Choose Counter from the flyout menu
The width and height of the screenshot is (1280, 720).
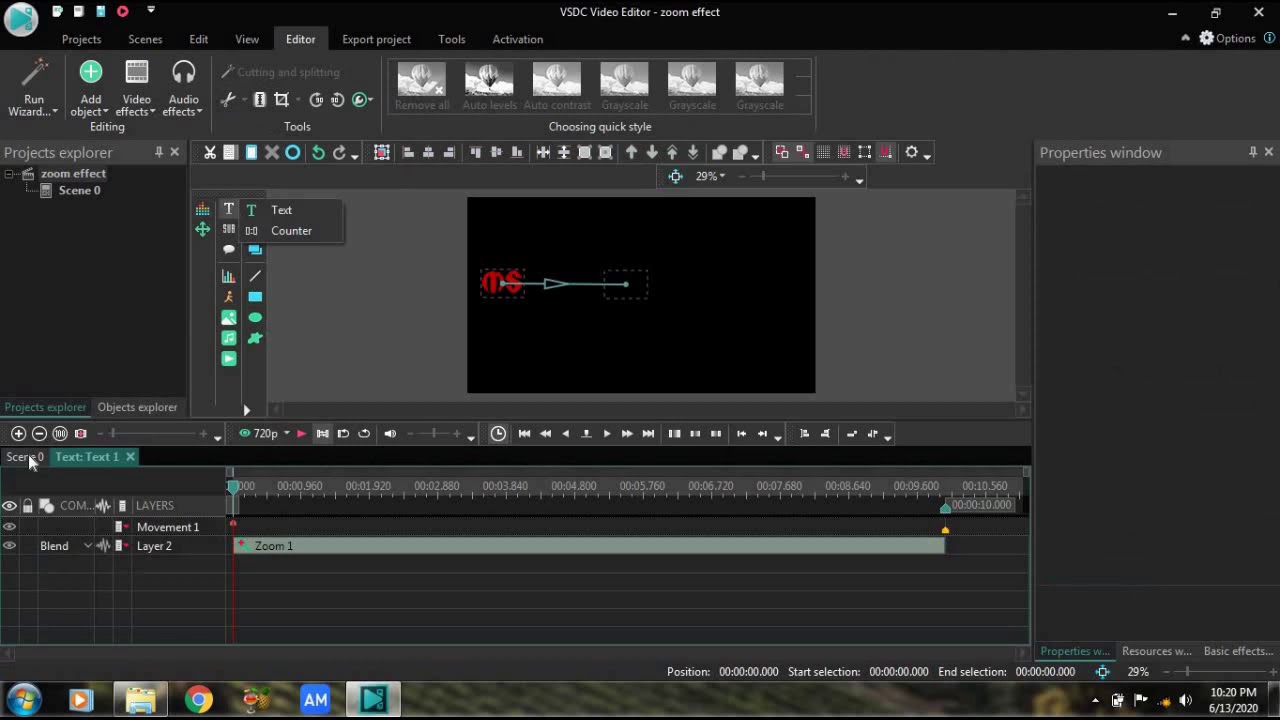(291, 231)
